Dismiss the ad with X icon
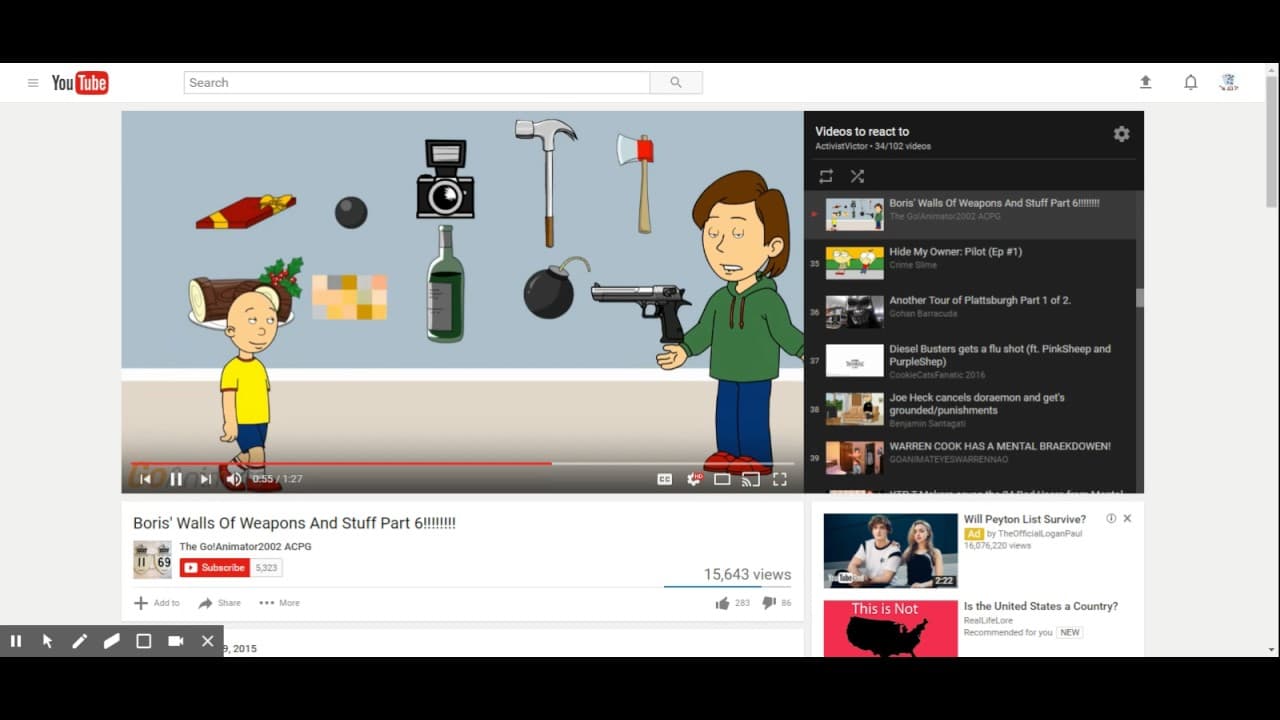This screenshot has height=720, width=1280. pyautogui.click(x=1127, y=519)
